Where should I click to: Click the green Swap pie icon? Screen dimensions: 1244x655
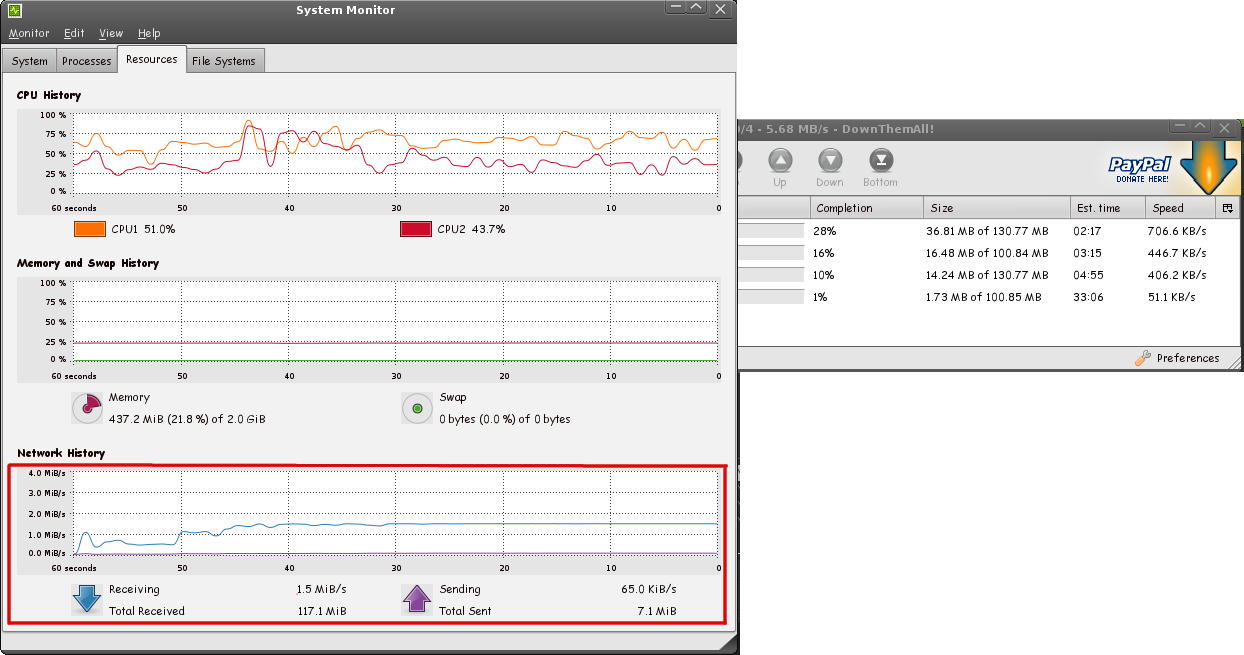pyautogui.click(x=417, y=408)
